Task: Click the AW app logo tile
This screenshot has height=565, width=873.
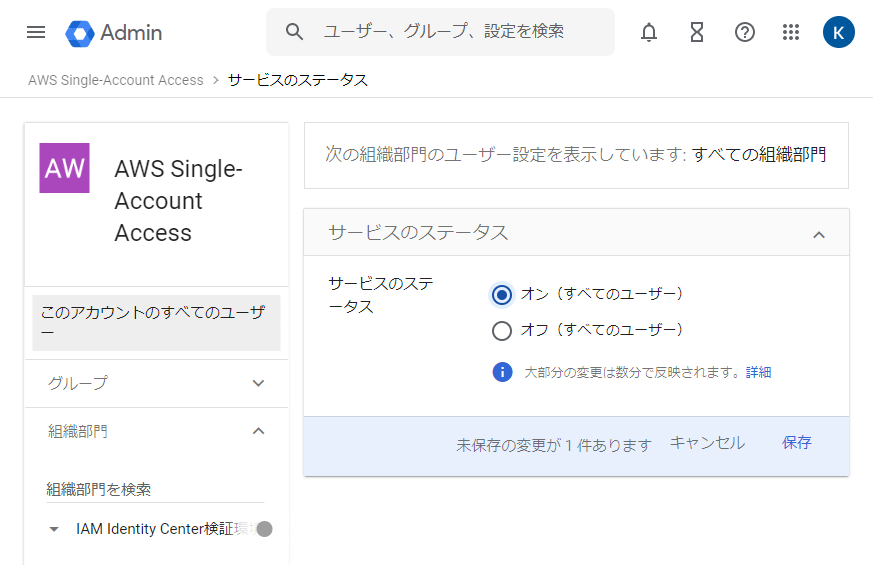Action: [65, 168]
